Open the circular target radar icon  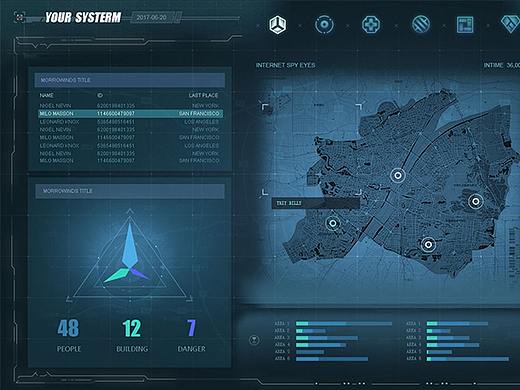coord(324,25)
